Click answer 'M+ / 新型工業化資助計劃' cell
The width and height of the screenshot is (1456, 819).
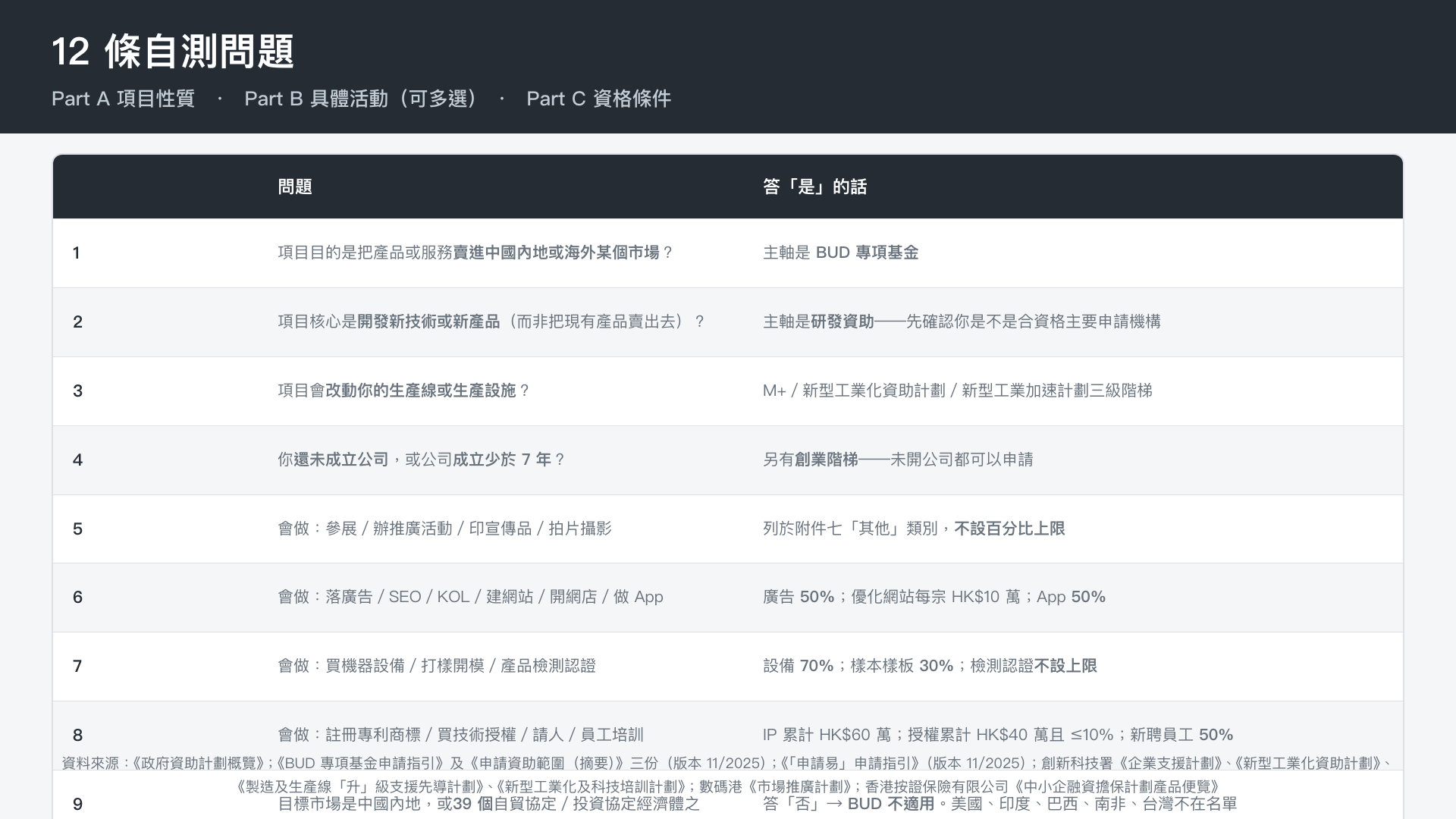pos(958,391)
